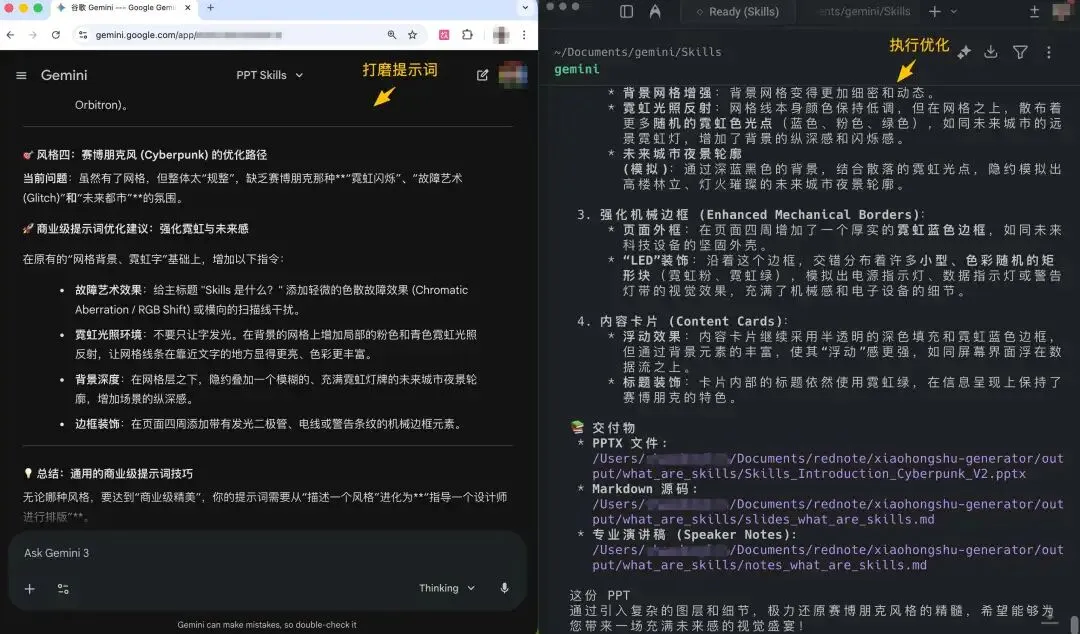The width and height of the screenshot is (1080, 634).
Task: Activate the microphone voice input
Action: click(x=504, y=588)
